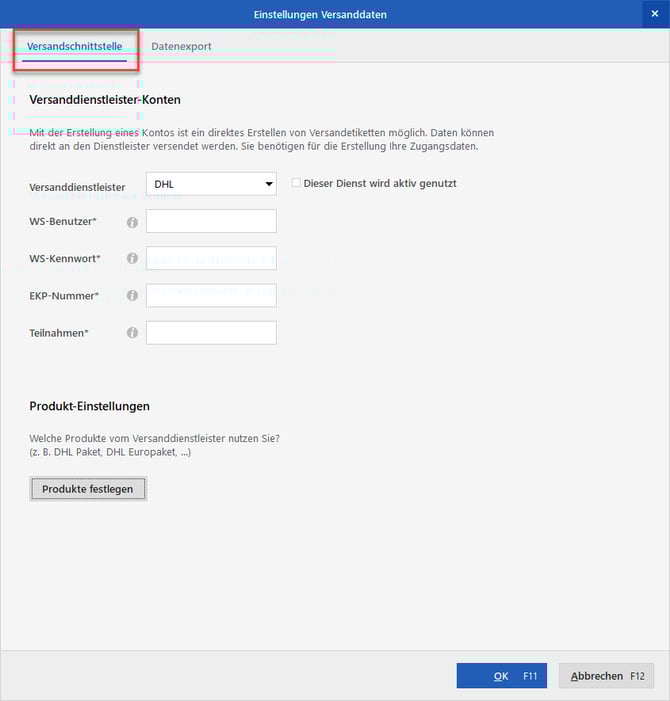This screenshot has height=701, width=670.
Task: Open the info hint for Teilnahmen
Action: pos(132,333)
